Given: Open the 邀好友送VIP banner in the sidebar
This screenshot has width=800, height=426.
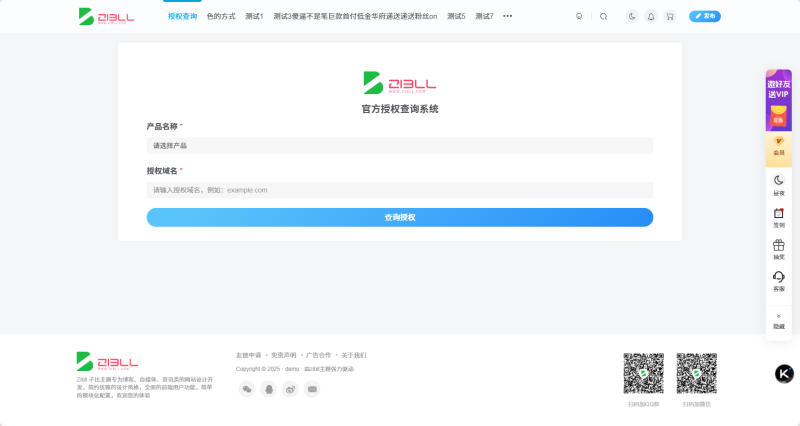Looking at the screenshot, I should [779, 101].
